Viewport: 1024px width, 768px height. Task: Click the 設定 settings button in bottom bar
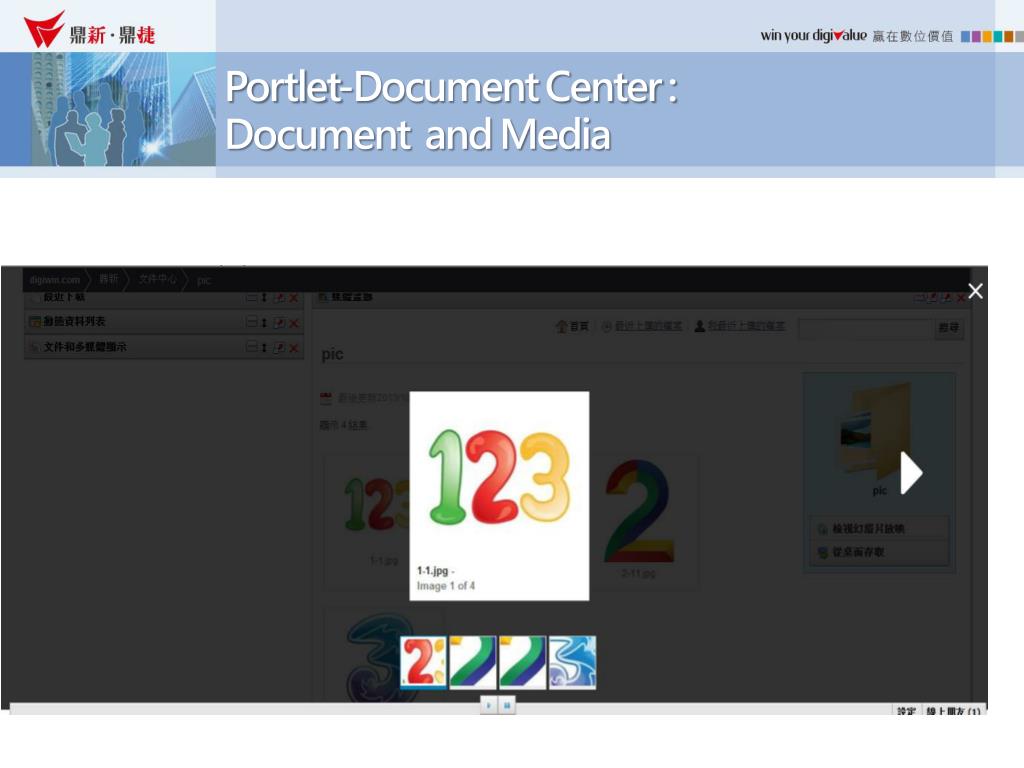point(906,711)
